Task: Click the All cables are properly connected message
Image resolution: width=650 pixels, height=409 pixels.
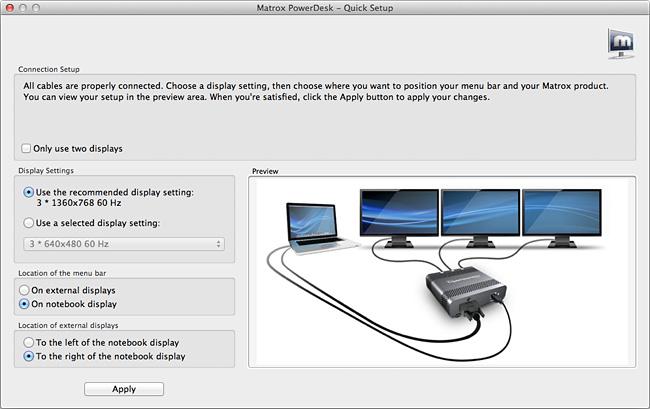Action: [316, 92]
